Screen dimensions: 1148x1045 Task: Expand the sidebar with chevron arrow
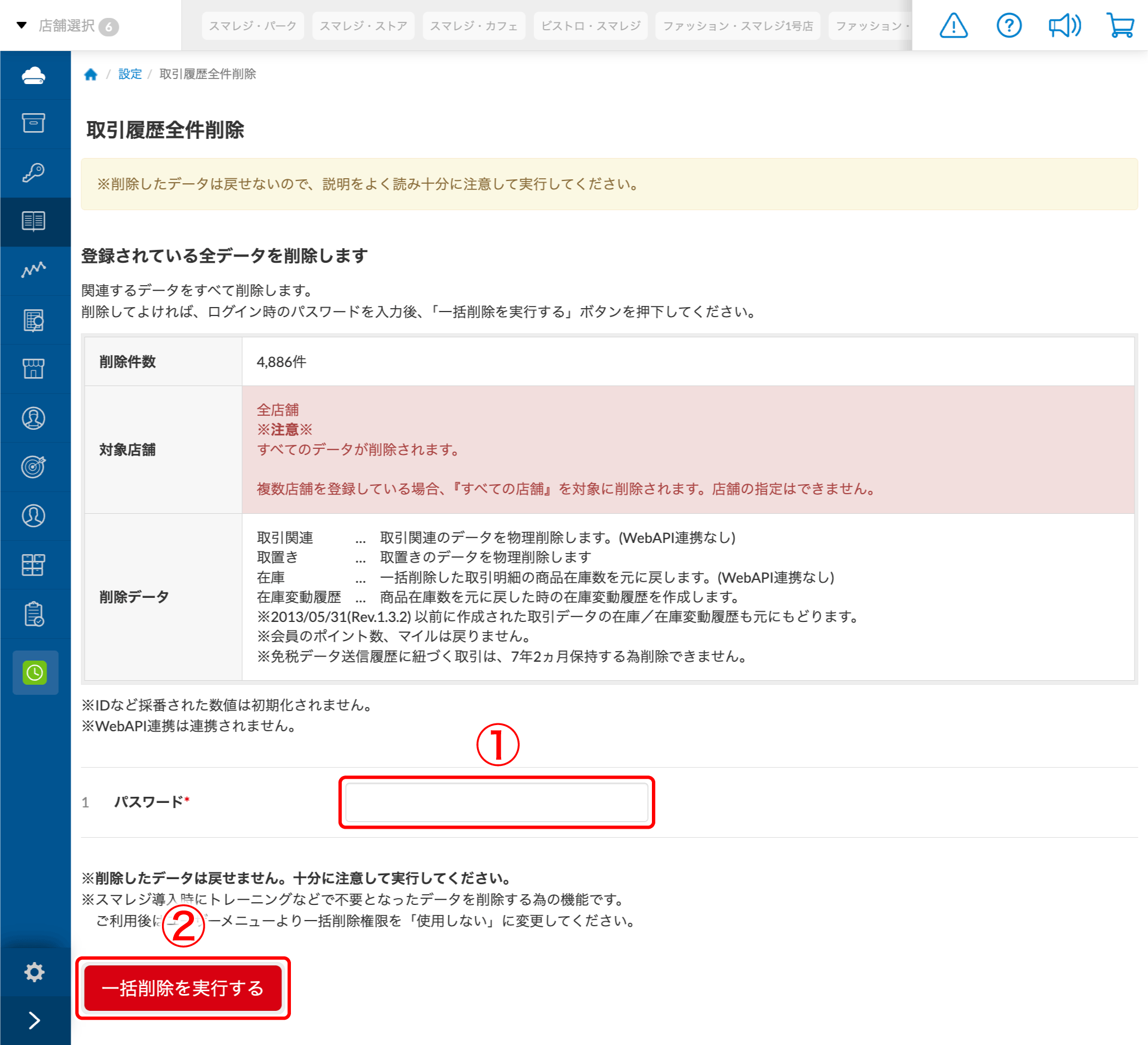[34, 1020]
